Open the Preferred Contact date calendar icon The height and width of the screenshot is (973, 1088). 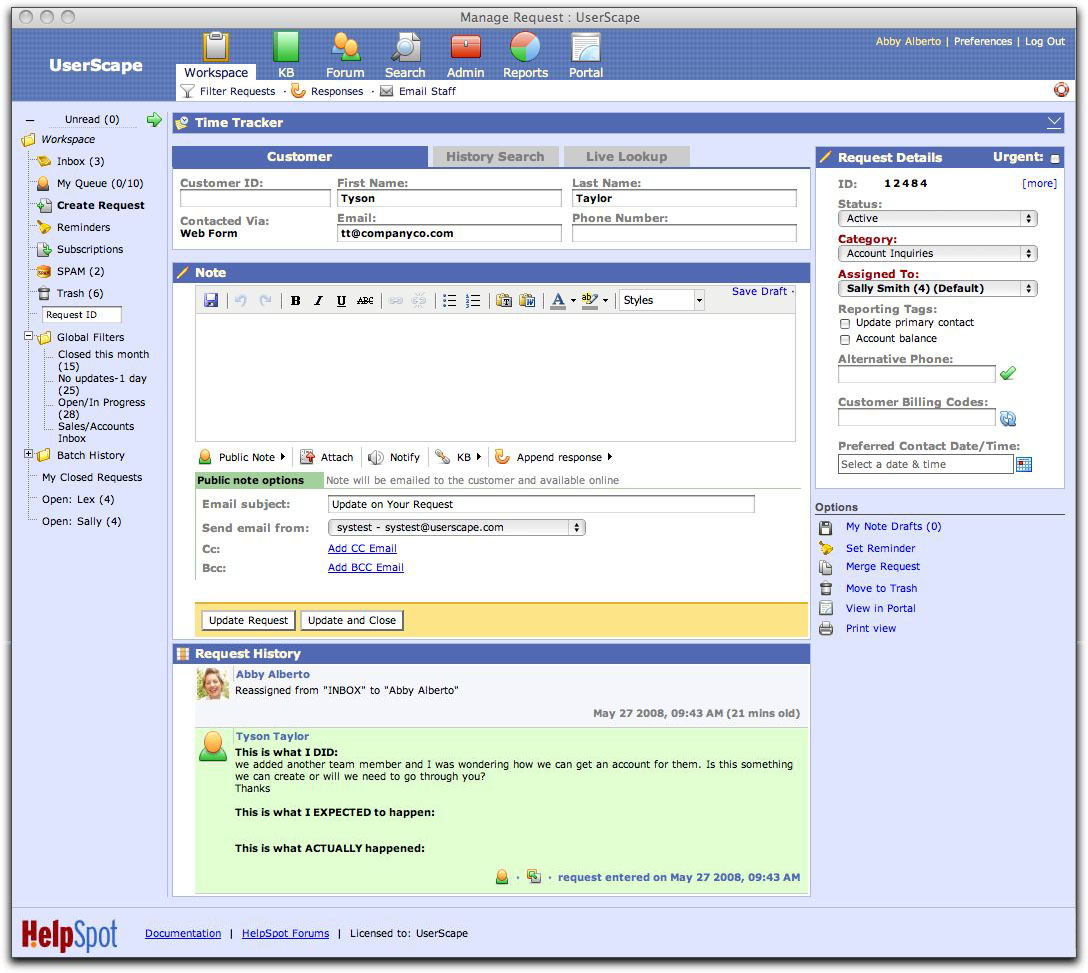[x=1023, y=464]
